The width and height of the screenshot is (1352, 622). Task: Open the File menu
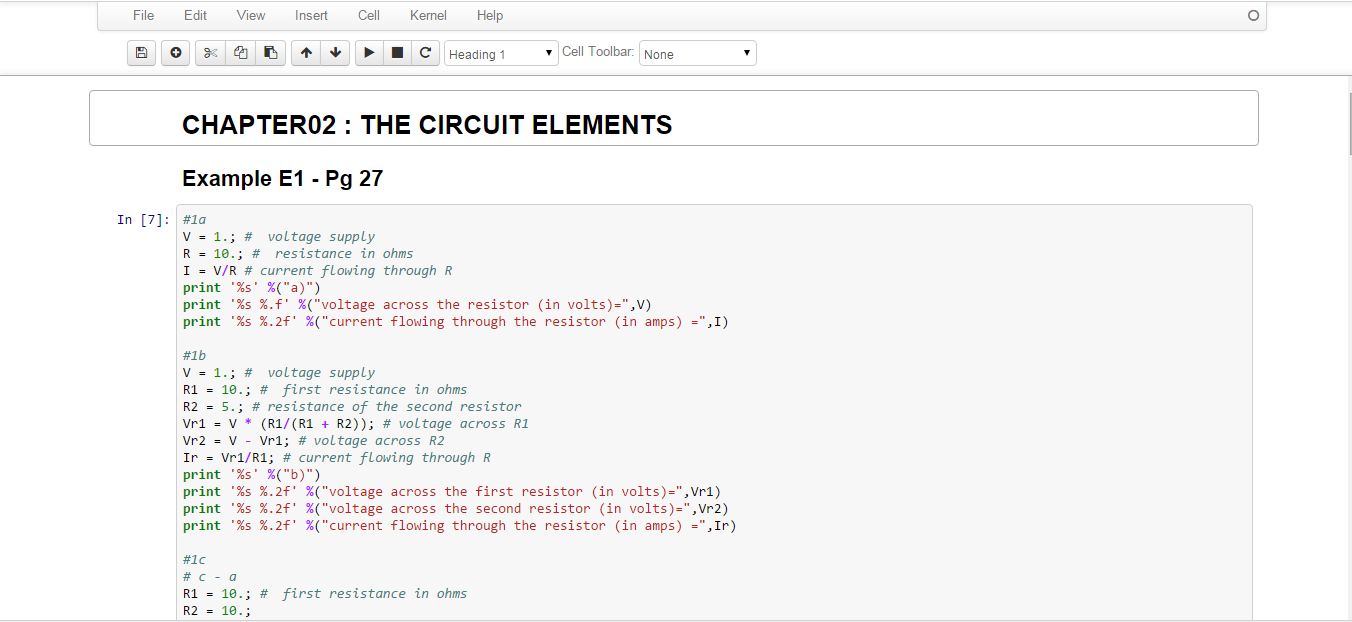143,15
